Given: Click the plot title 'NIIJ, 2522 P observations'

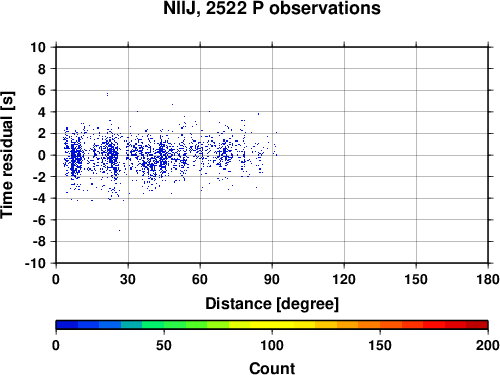Looking at the screenshot, I should pyautogui.click(x=272, y=8).
